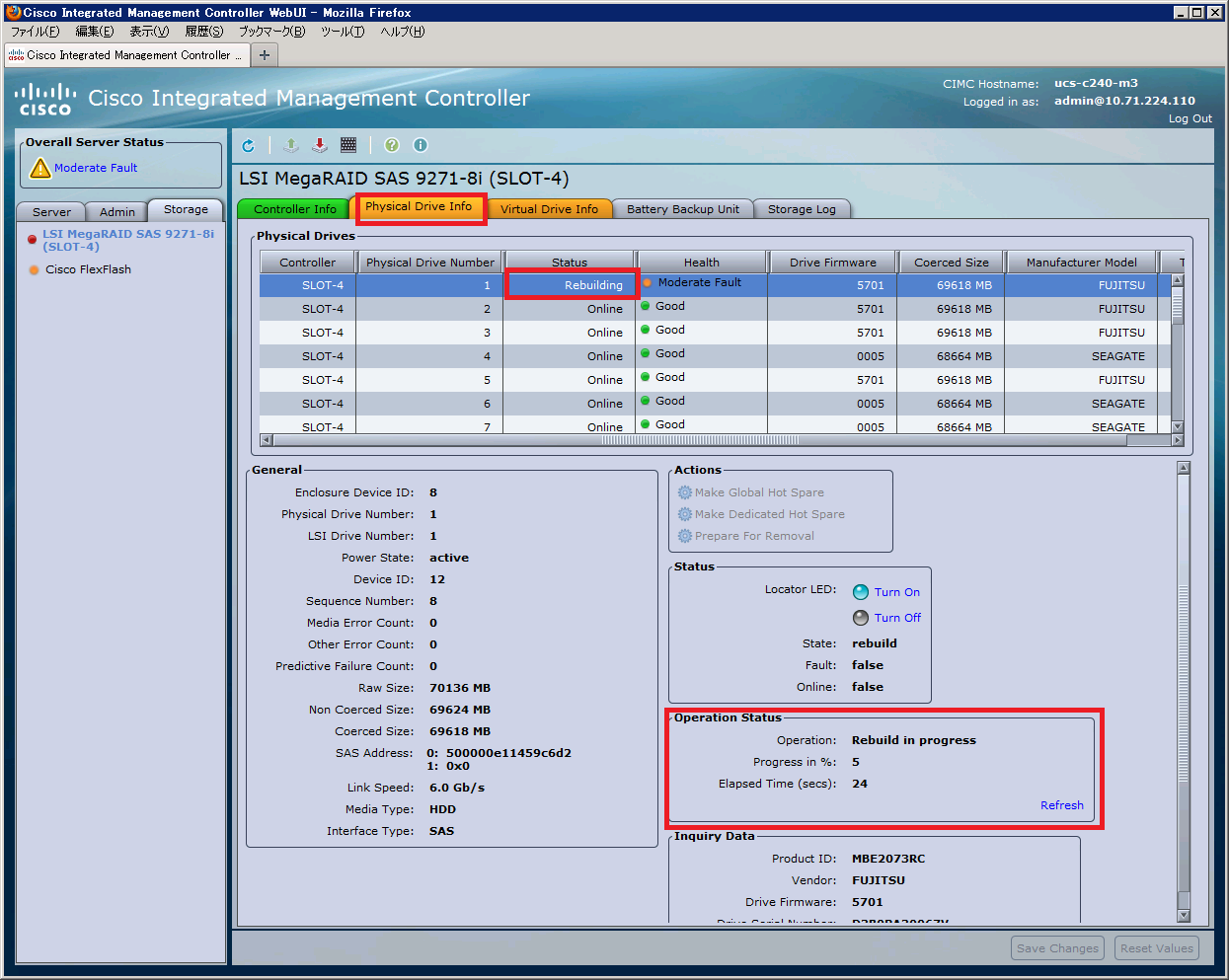
Task: Click the red LSI MegaRAID status dot
Action: [33, 239]
